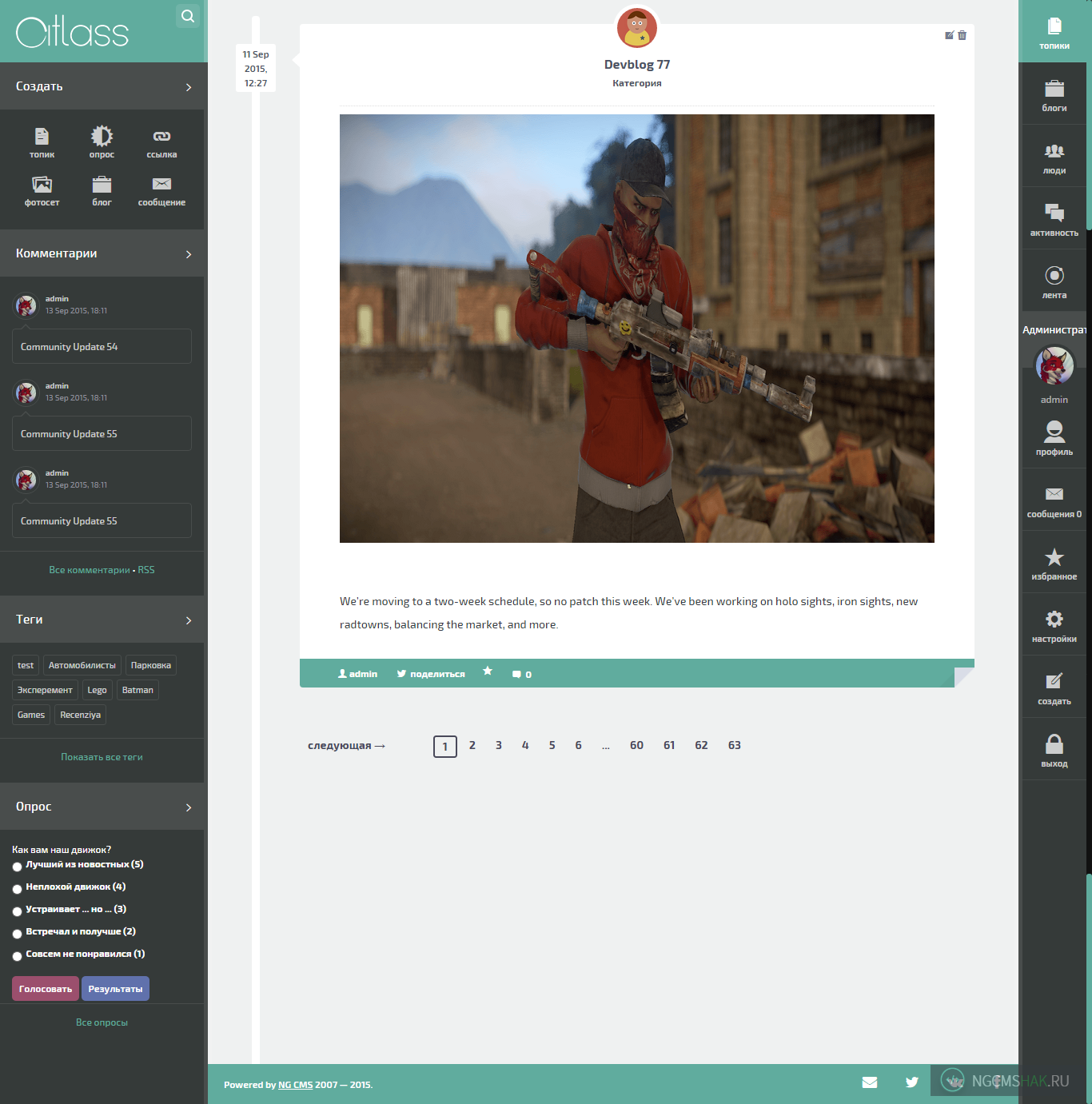The height and width of the screenshot is (1104, 1092).
Task: Add a link with the ссылка icon
Action: (x=161, y=143)
